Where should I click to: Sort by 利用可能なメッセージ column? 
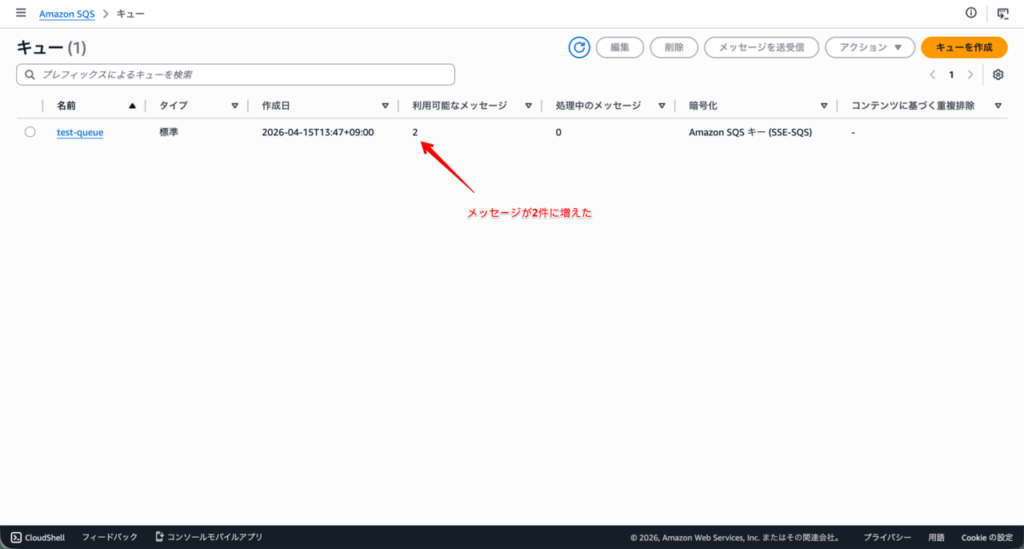pos(528,106)
